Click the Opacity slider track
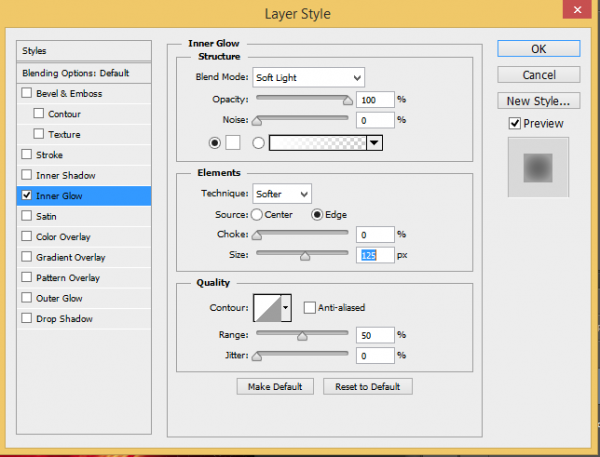Viewport: 600px width, 457px height. [302, 99]
